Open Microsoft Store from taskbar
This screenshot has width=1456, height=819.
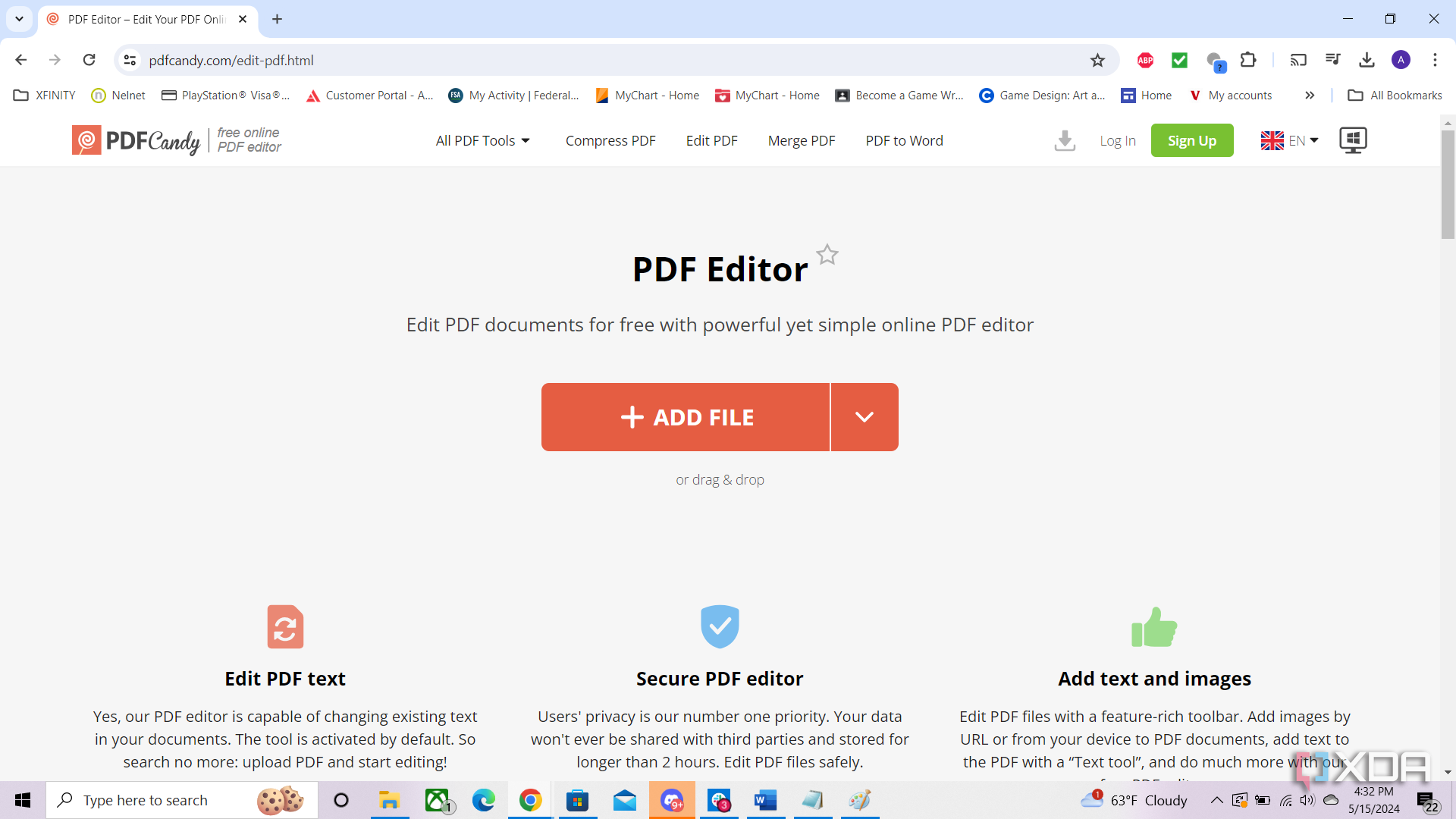point(577,800)
